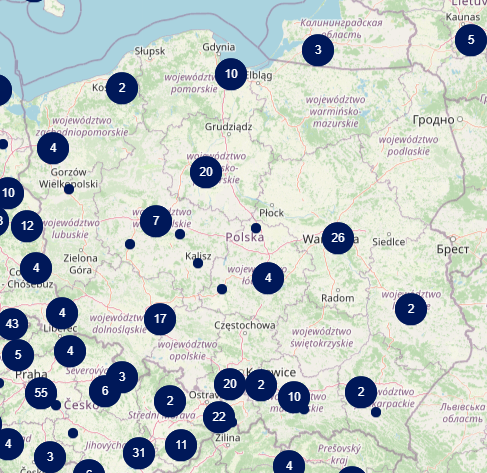Click marker dot above Jihovýchod label
487x473 pixels.
[73, 433]
